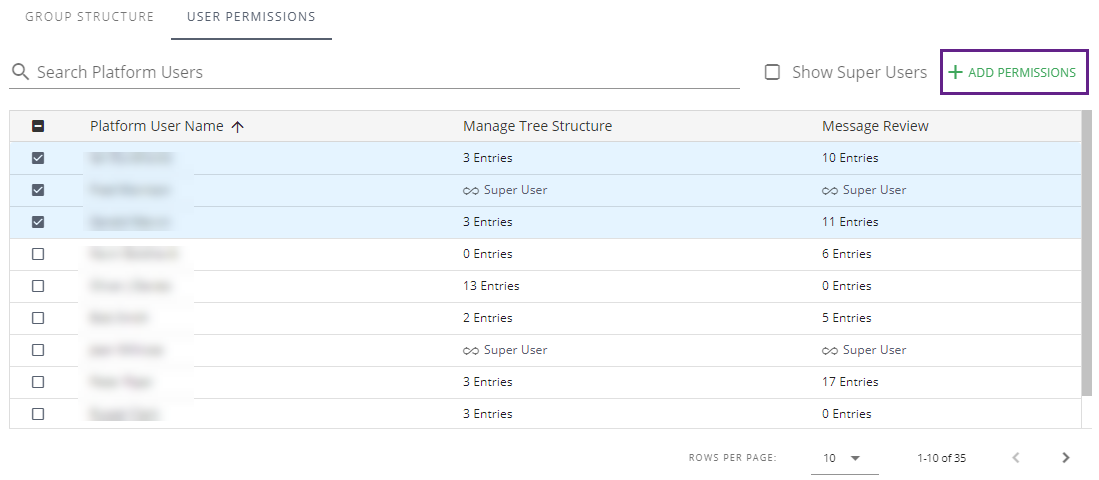Click the 13 Entries cell
Viewport: 1099px width, 480px height.
click(x=491, y=286)
